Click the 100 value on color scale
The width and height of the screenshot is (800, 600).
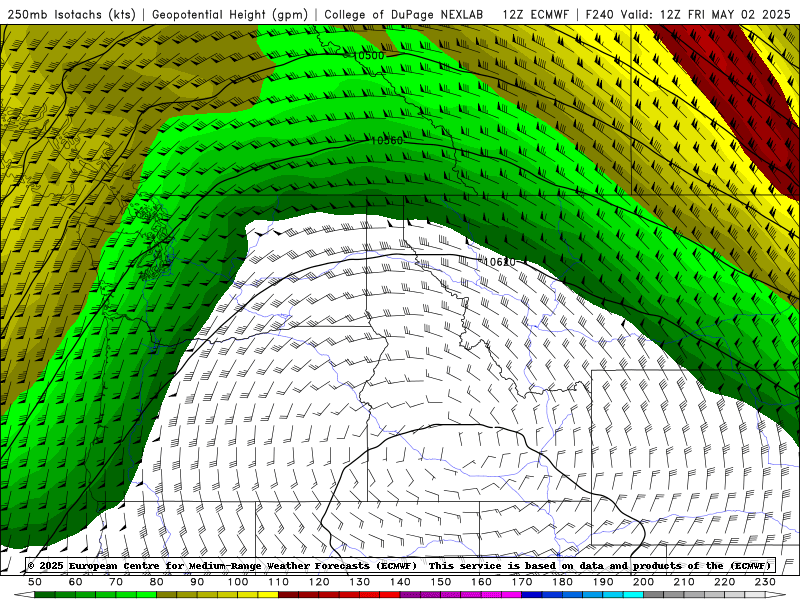(x=238, y=582)
